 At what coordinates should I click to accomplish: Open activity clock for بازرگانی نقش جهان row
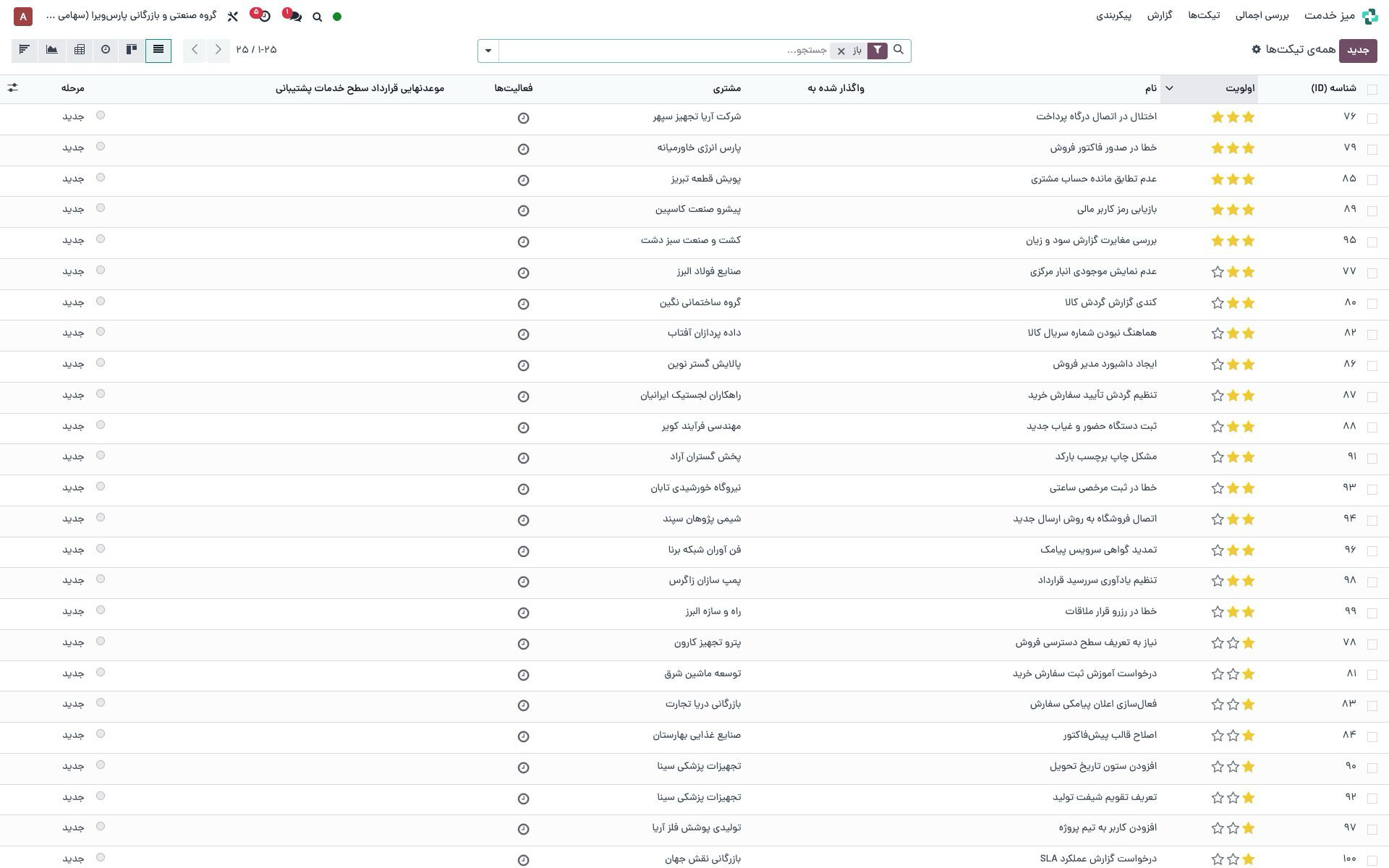point(523,860)
